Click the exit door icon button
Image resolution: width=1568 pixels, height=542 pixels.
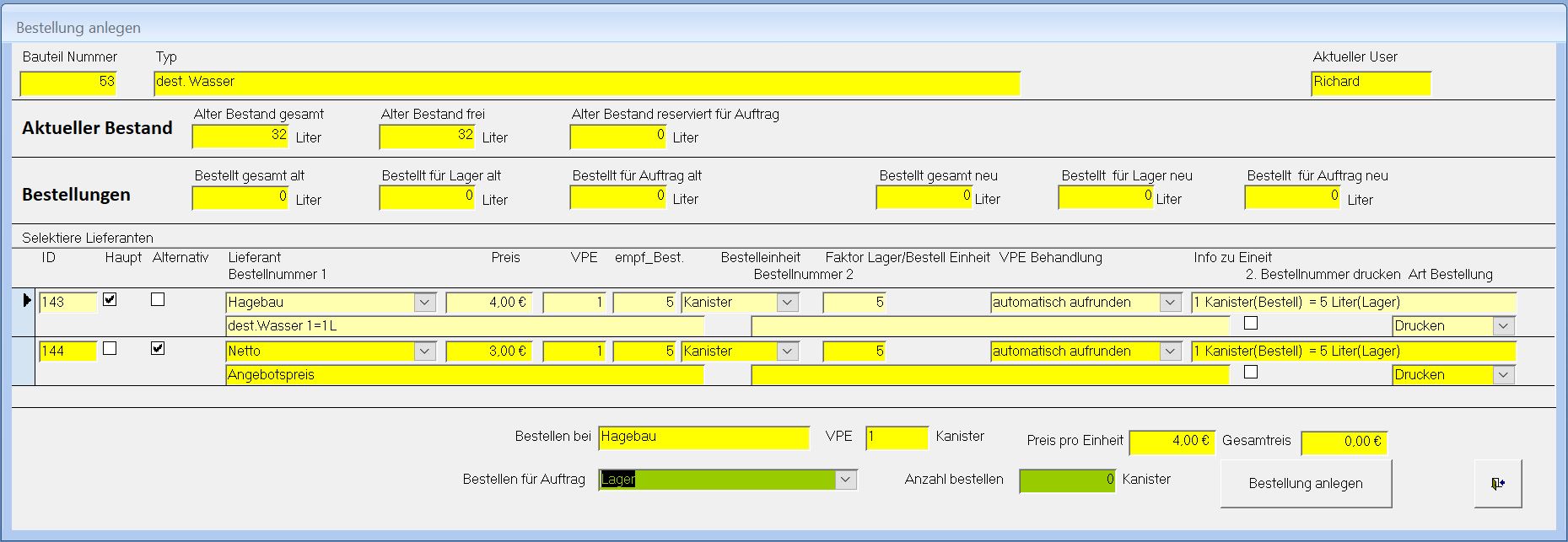pyautogui.click(x=1497, y=484)
